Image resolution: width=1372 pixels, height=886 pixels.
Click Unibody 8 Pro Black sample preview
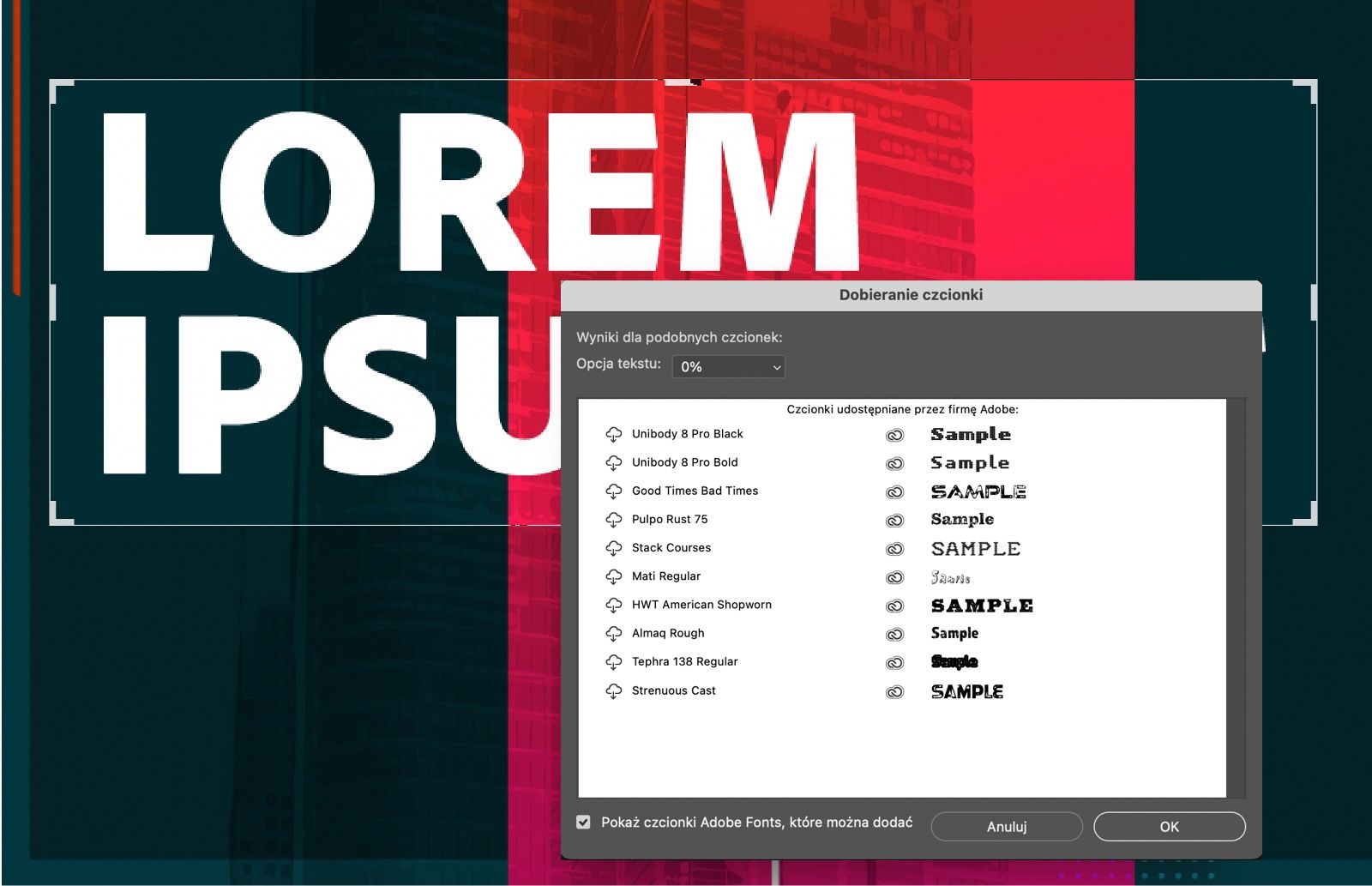[971, 435]
